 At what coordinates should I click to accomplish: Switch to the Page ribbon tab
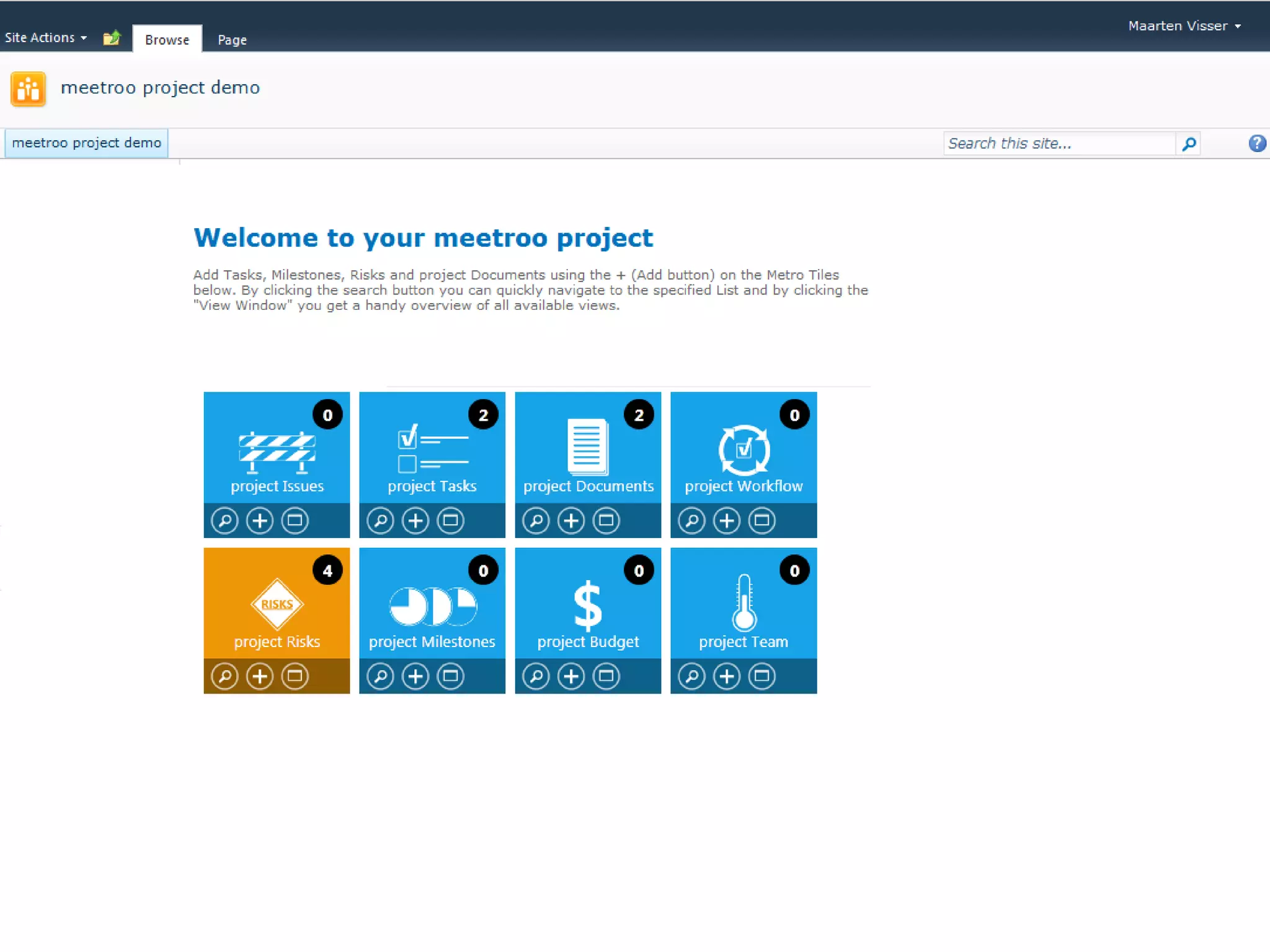(x=232, y=40)
